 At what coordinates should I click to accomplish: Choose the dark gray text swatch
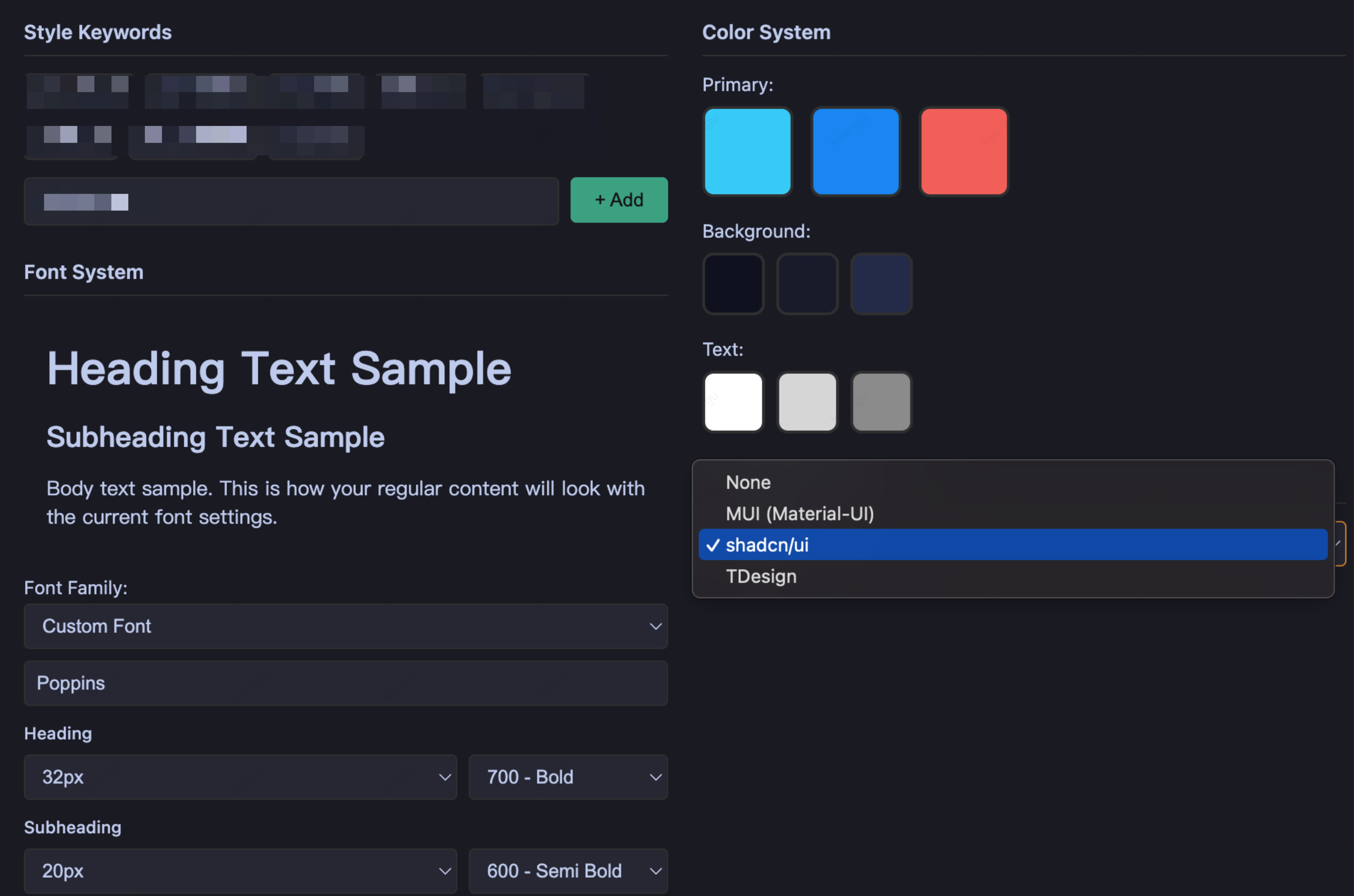881,402
